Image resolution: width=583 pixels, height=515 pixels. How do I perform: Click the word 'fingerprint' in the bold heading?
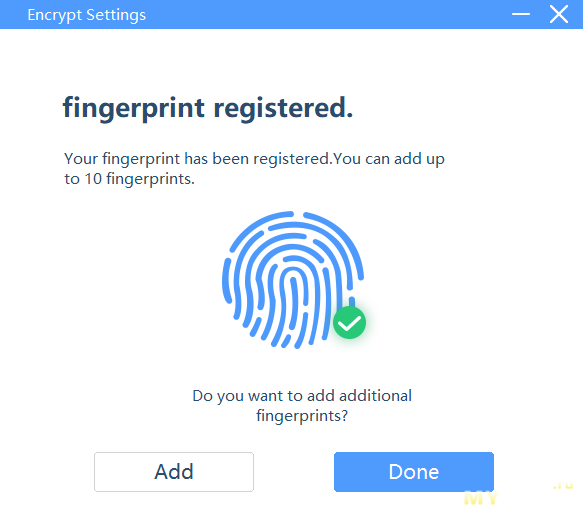tap(134, 108)
